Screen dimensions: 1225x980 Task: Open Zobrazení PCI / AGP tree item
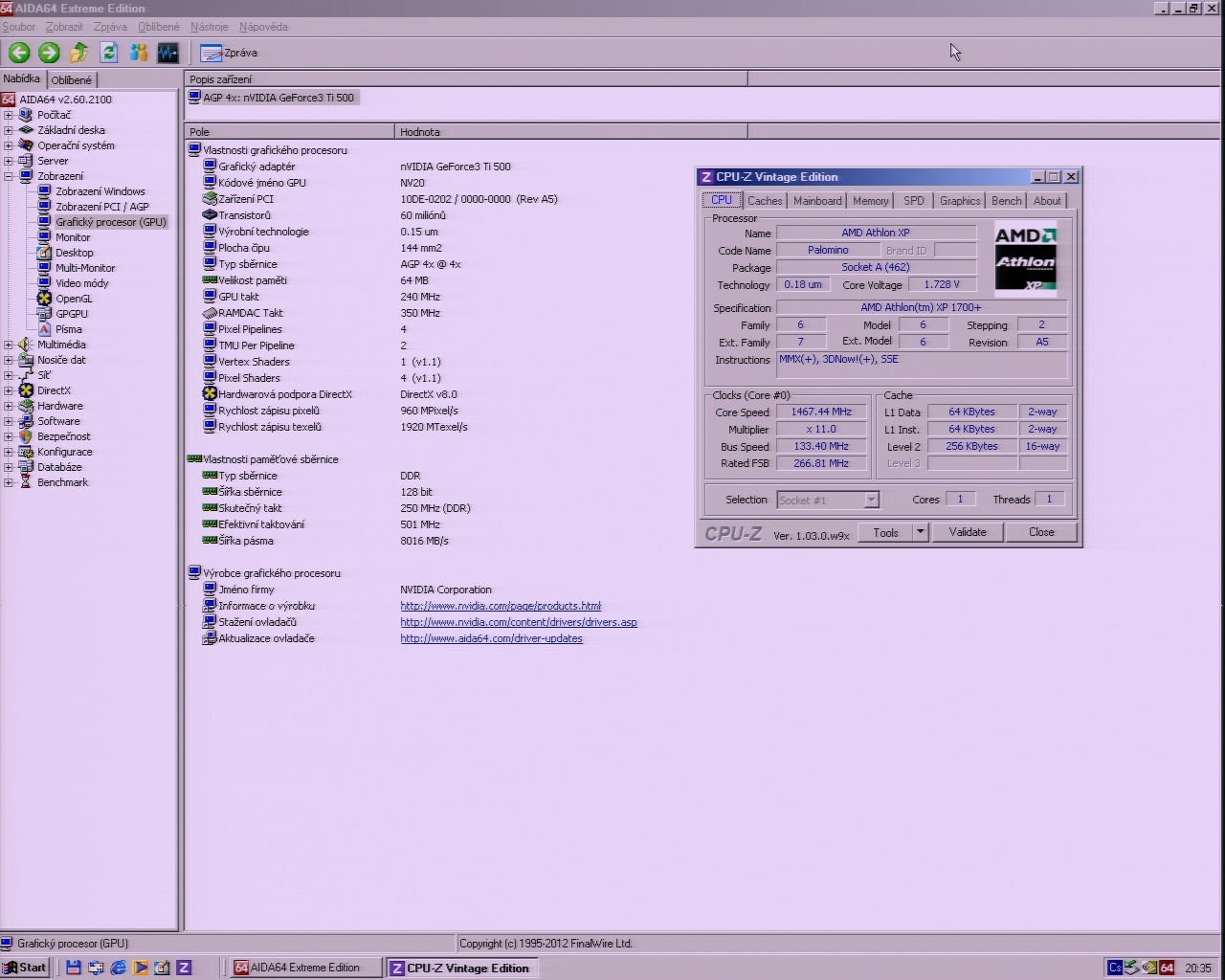click(102, 207)
